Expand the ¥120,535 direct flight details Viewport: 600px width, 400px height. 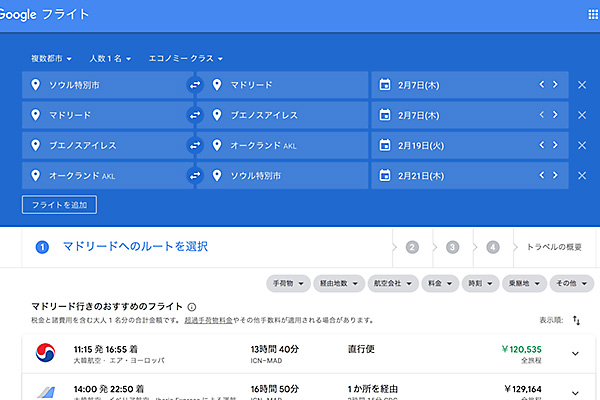(x=575, y=353)
